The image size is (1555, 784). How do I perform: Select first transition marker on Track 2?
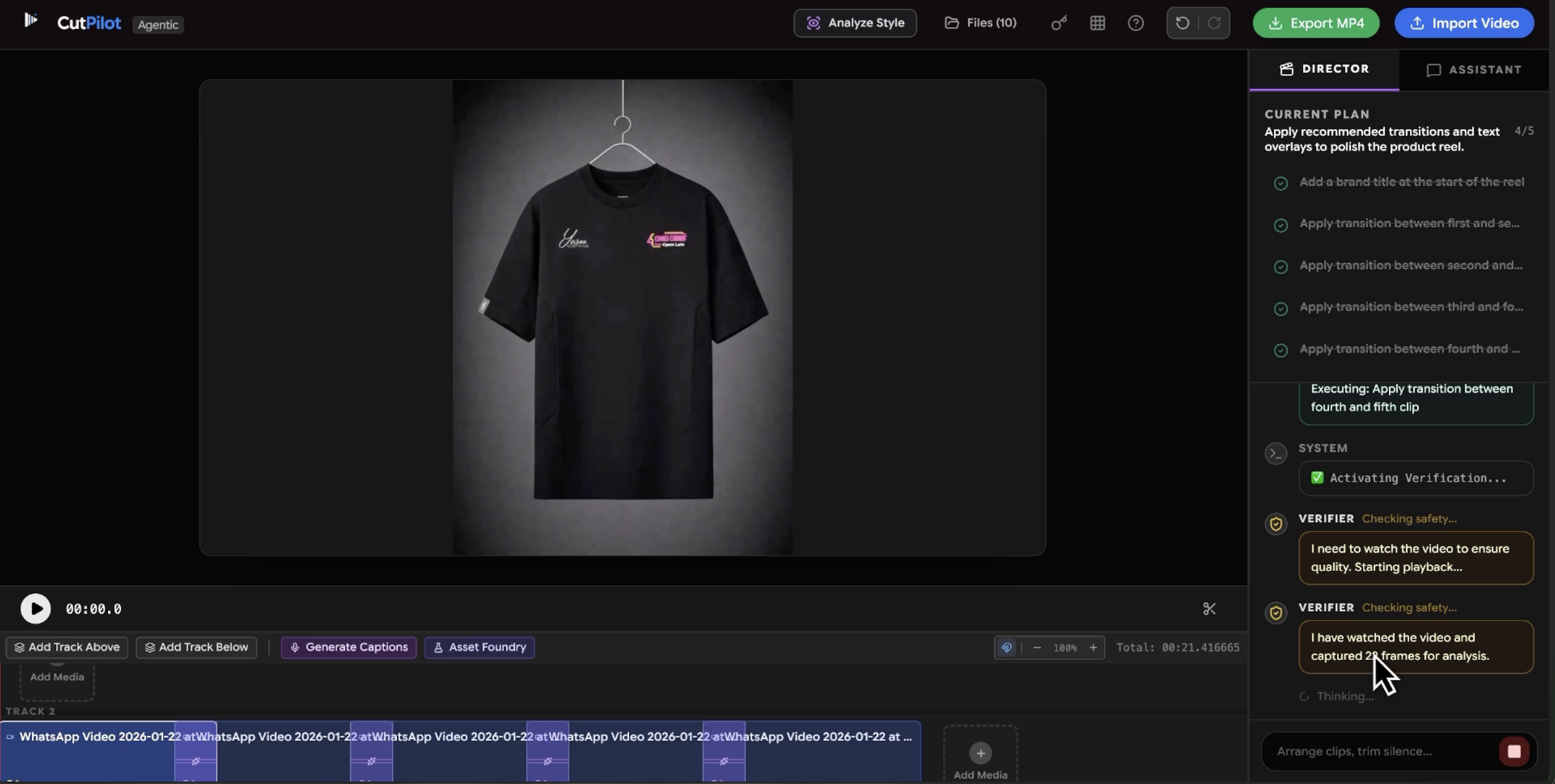196,761
